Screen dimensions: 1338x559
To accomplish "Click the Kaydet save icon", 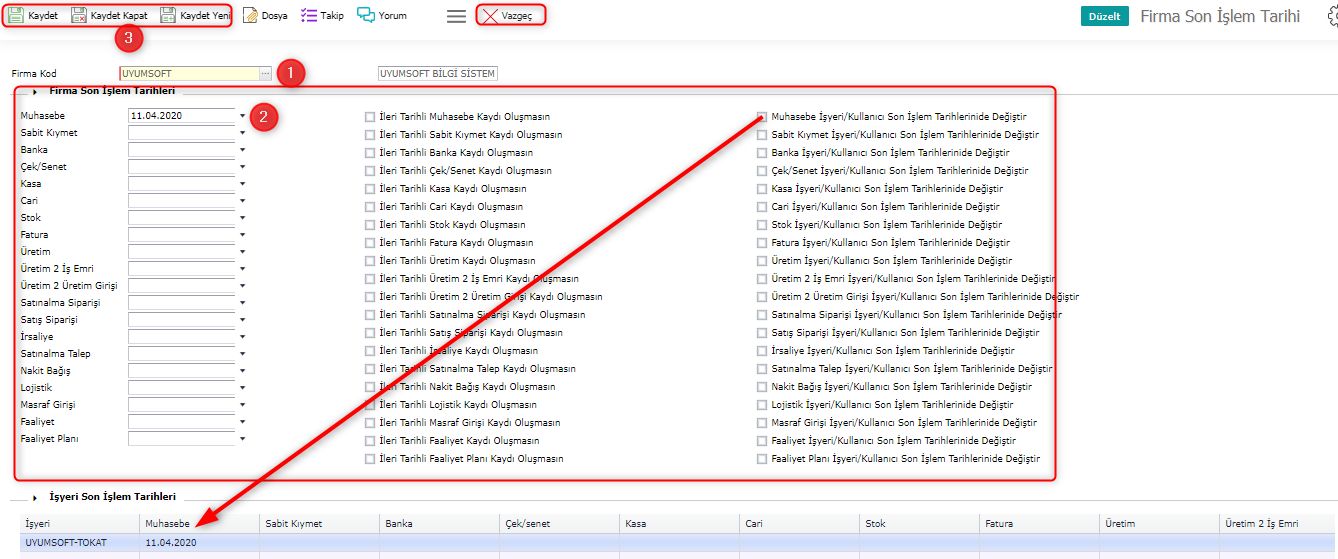I will pyautogui.click(x=16, y=16).
